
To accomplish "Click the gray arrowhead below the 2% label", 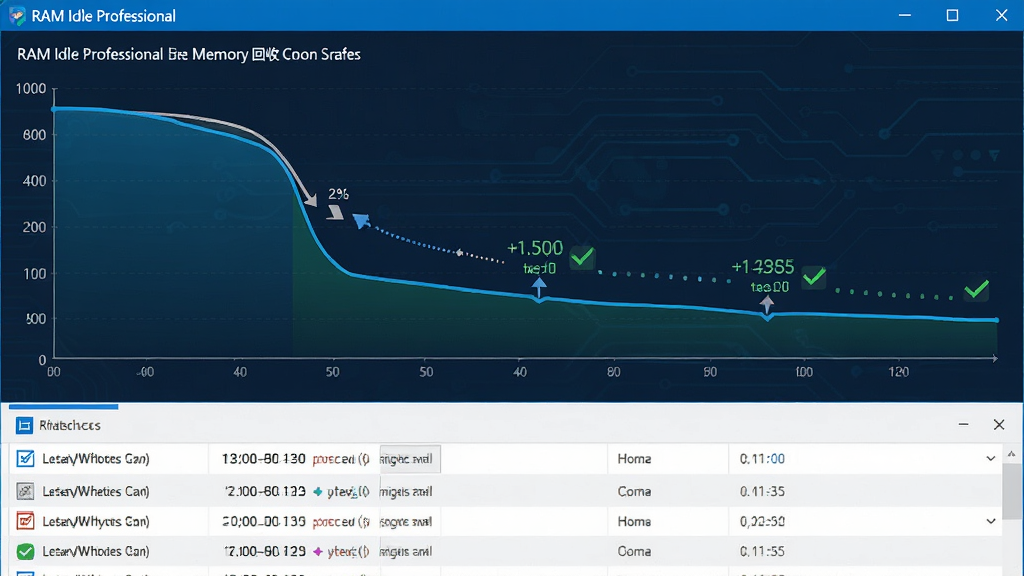I will coord(335,212).
